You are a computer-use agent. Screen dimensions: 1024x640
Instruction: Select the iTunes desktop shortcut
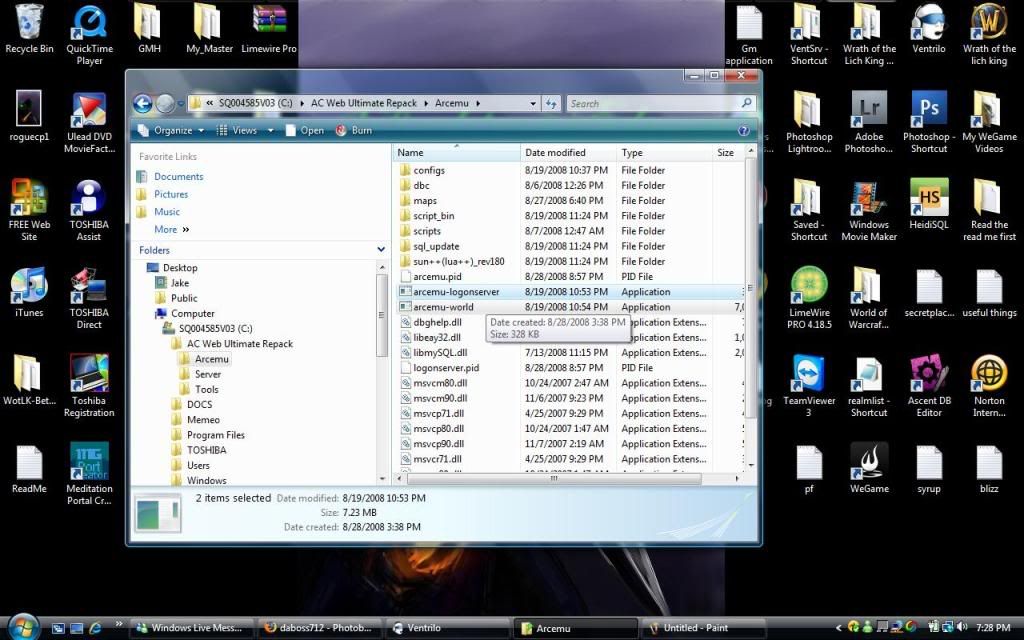pyautogui.click(x=29, y=293)
